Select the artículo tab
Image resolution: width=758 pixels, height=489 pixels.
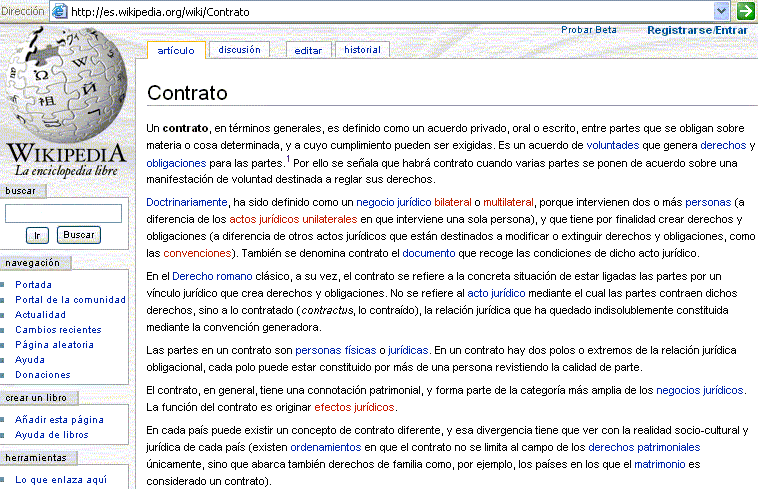click(176, 50)
